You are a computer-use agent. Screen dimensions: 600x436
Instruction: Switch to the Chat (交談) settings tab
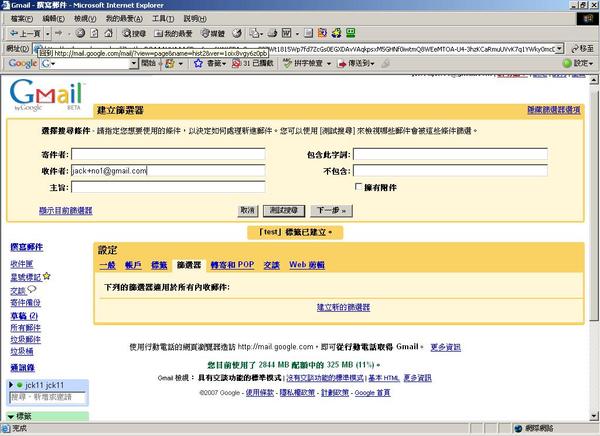(272, 265)
